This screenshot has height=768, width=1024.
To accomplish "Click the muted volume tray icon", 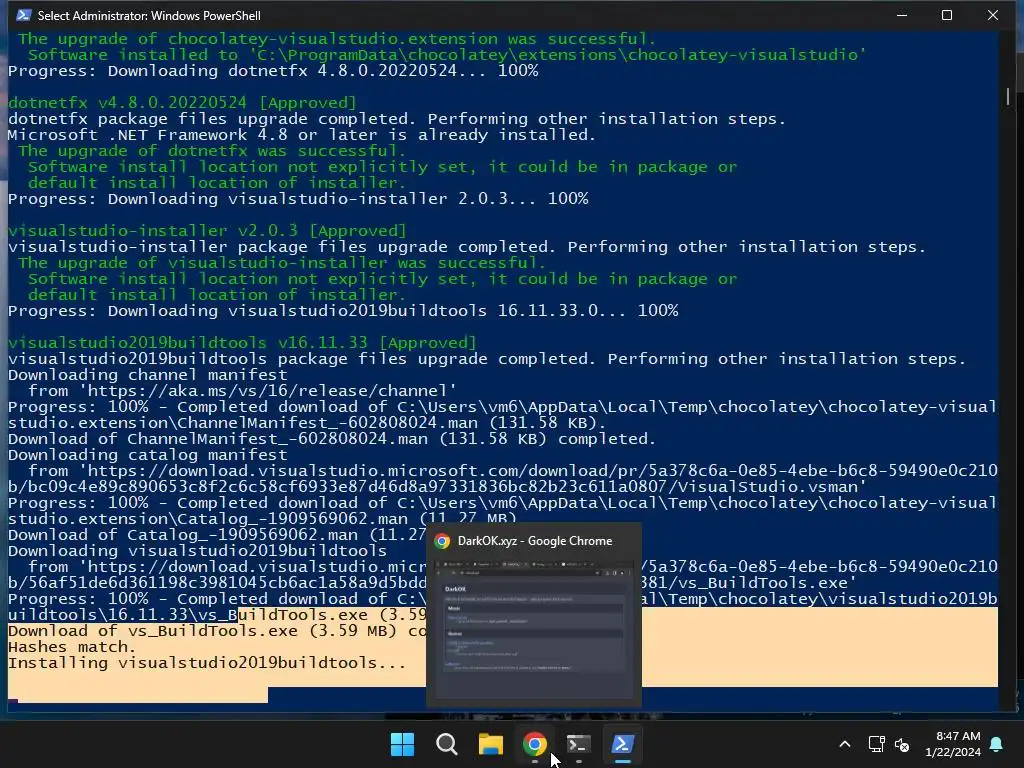I will click(x=902, y=744).
